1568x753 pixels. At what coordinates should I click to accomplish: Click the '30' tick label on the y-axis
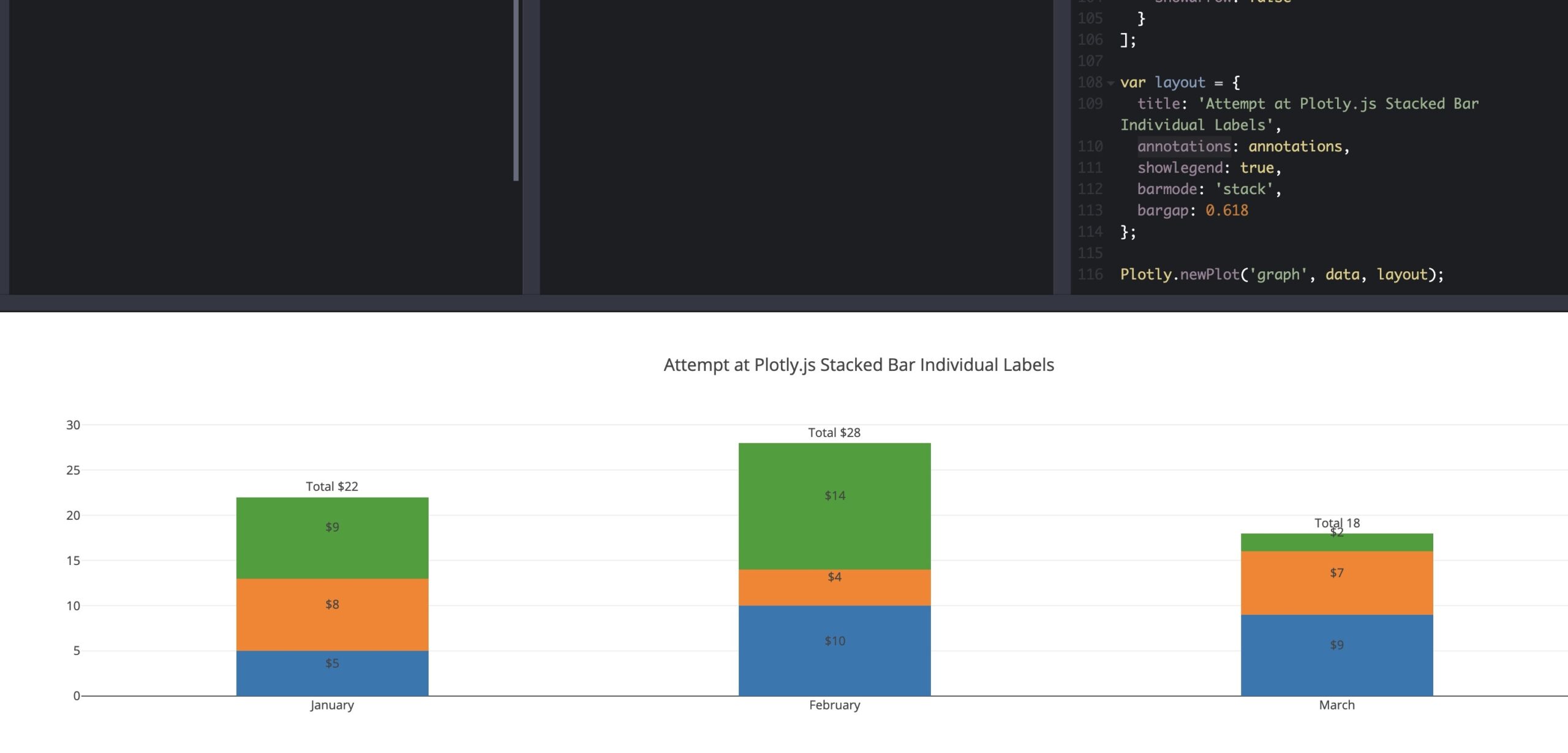tap(72, 424)
